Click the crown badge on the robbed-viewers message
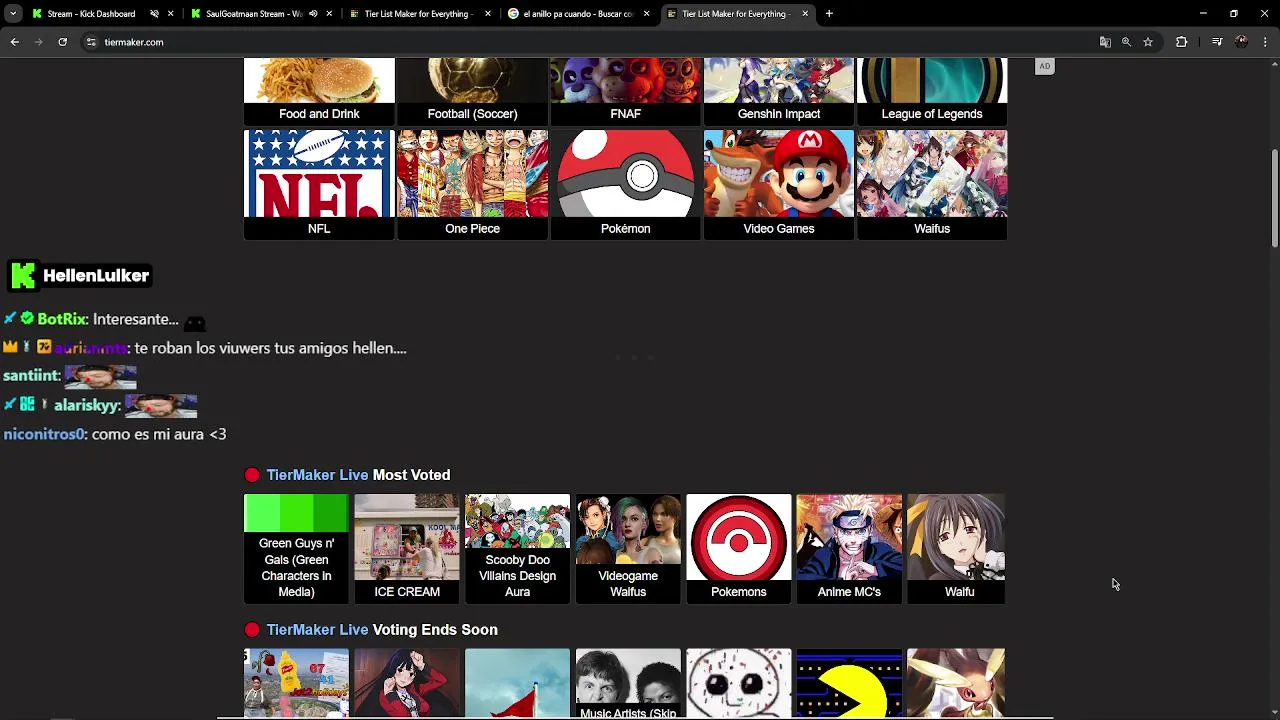Image resolution: width=1280 pixels, height=720 pixels. [10, 347]
